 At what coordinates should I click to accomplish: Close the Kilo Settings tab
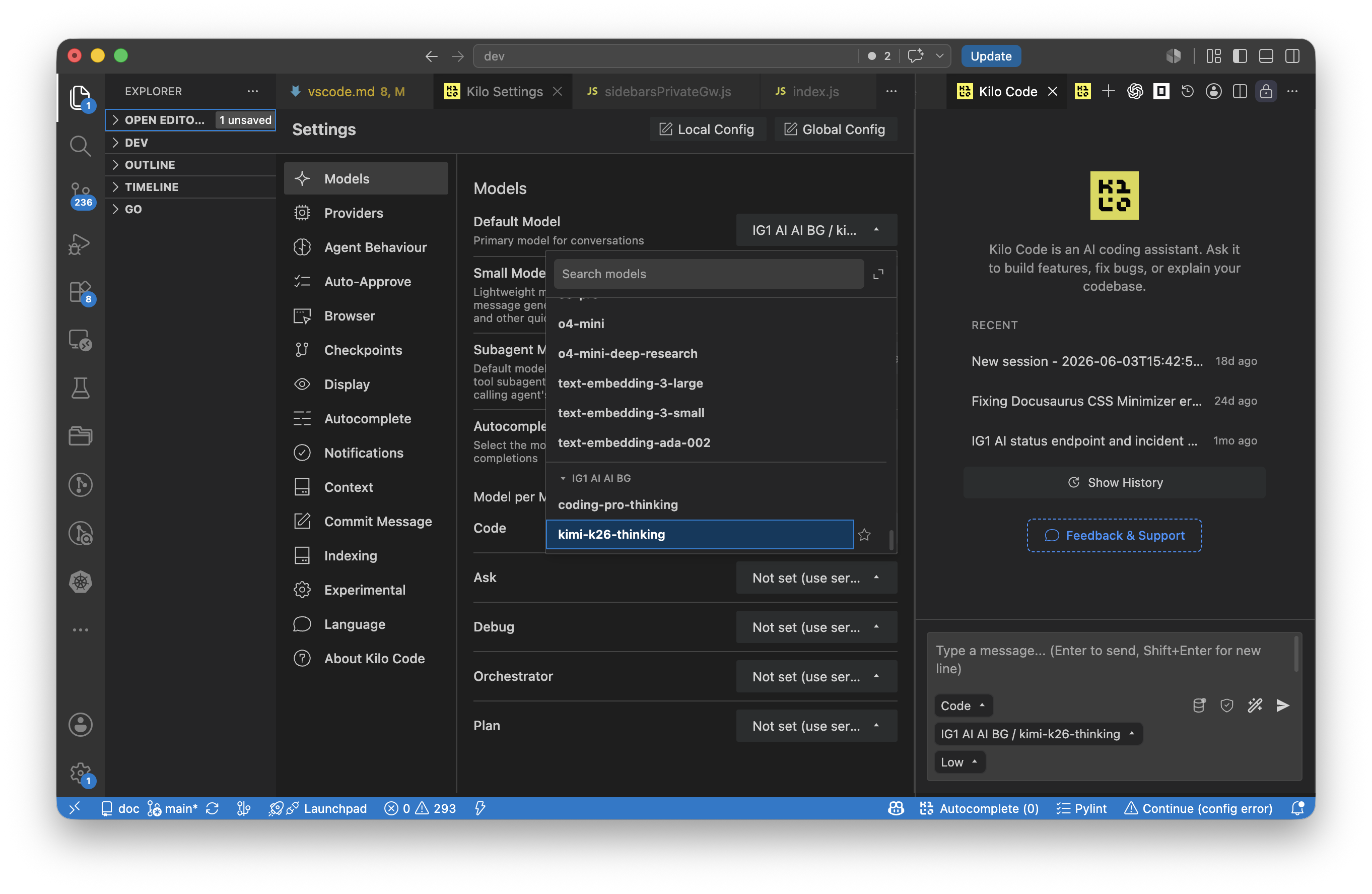click(x=558, y=91)
